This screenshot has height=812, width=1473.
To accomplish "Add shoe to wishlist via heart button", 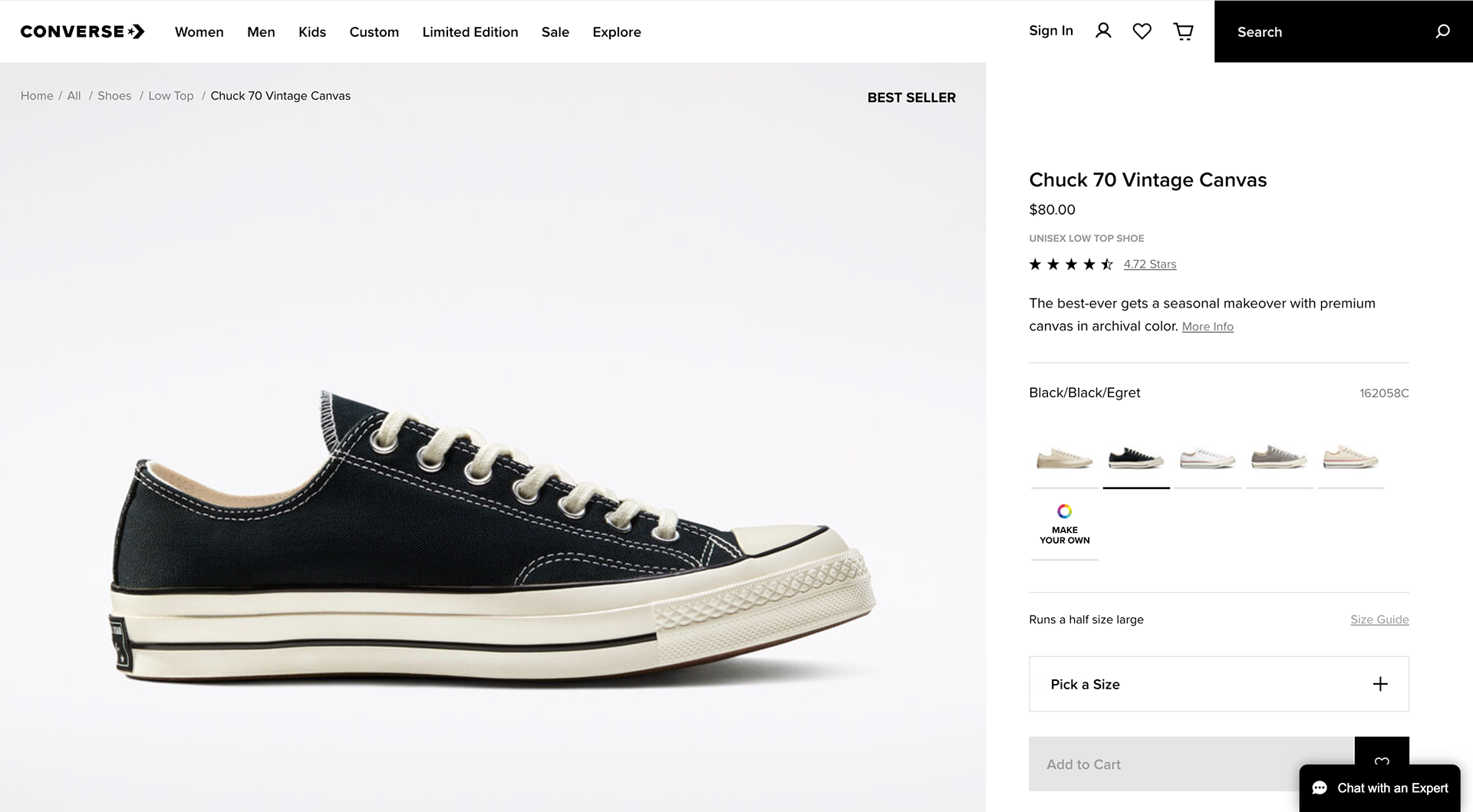I will pyautogui.click(x=1382, y=759).
